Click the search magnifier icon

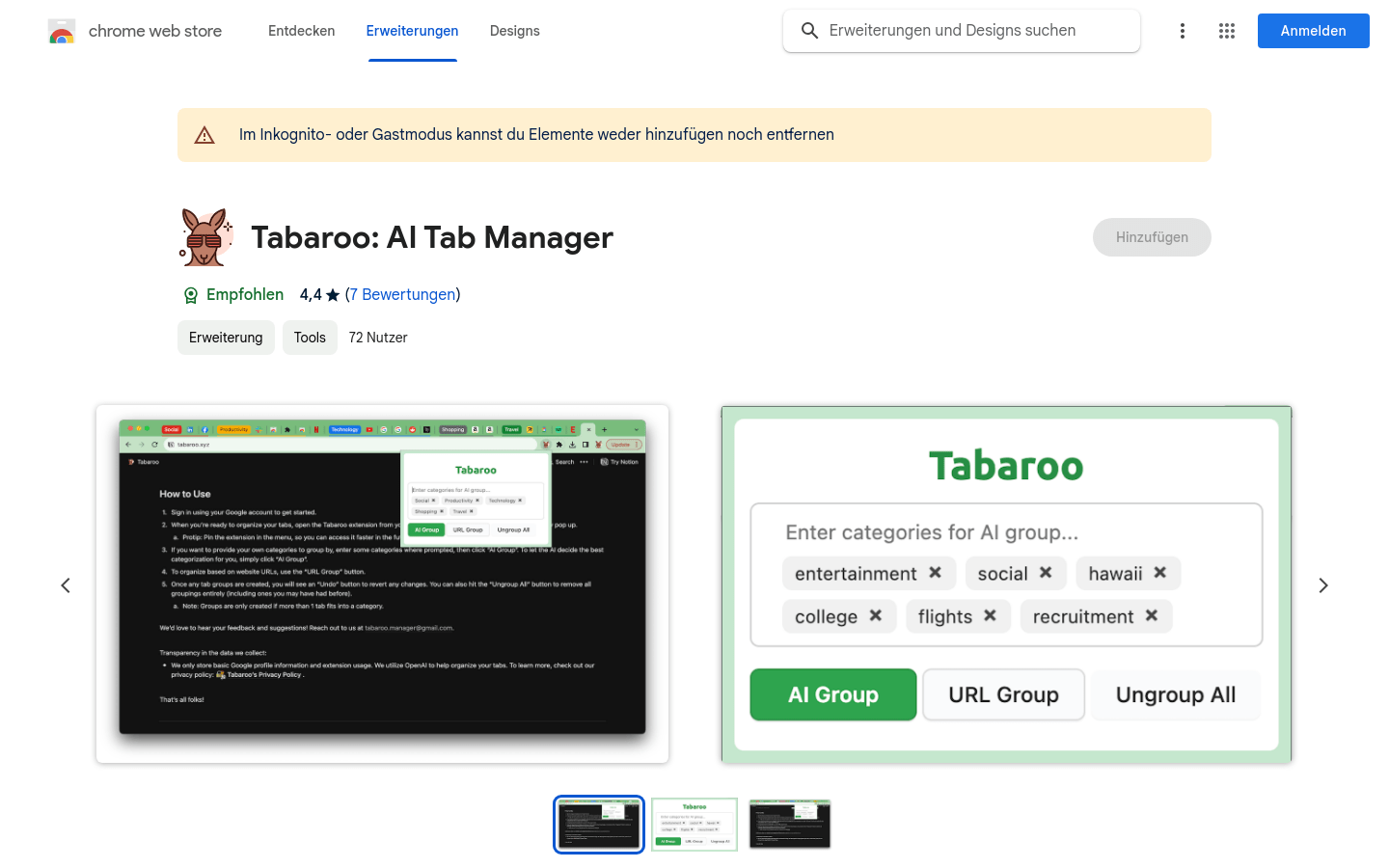[x=810, y=31]
